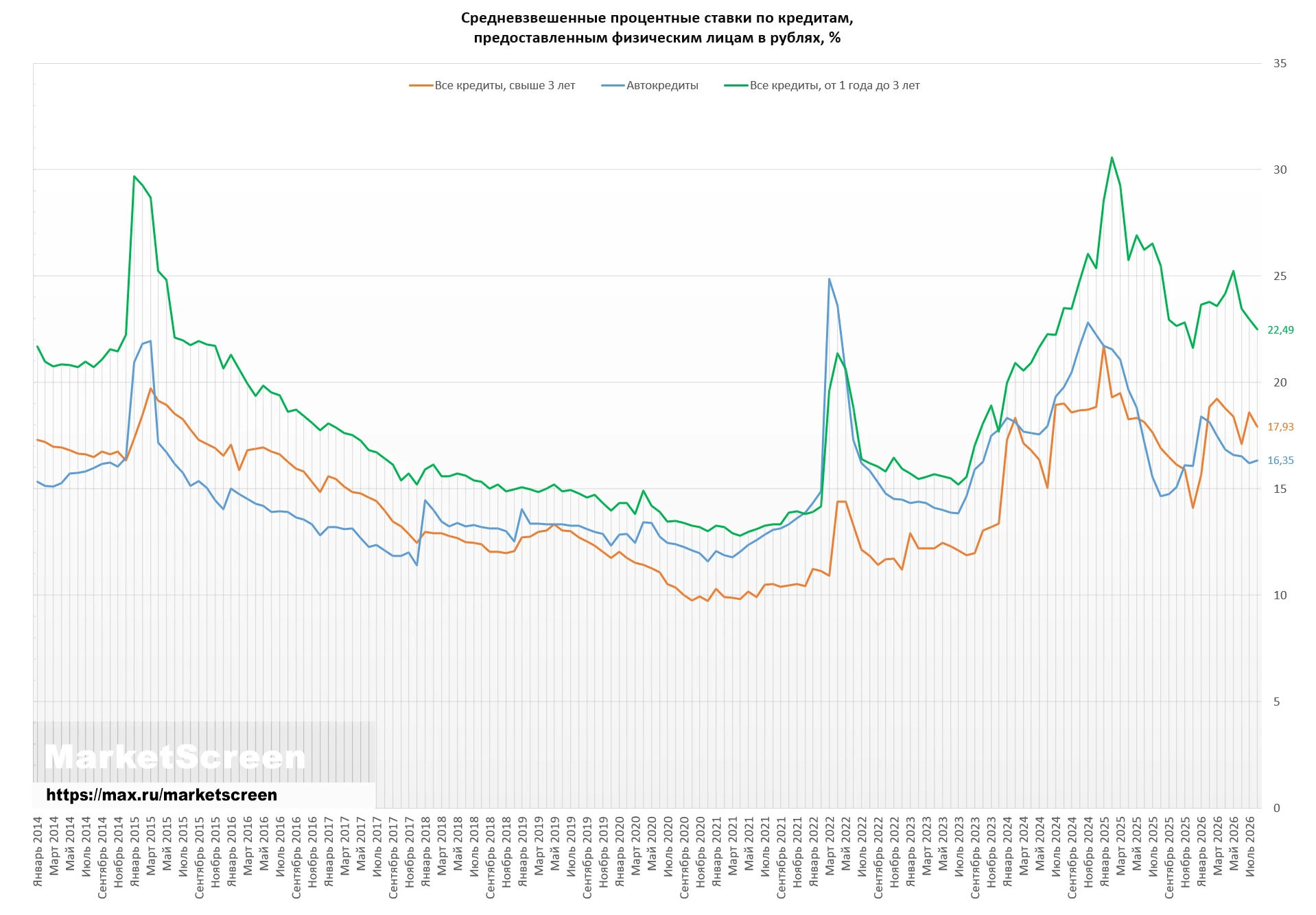
Task: Click the 35 y-axis label
Action: 1280,63
